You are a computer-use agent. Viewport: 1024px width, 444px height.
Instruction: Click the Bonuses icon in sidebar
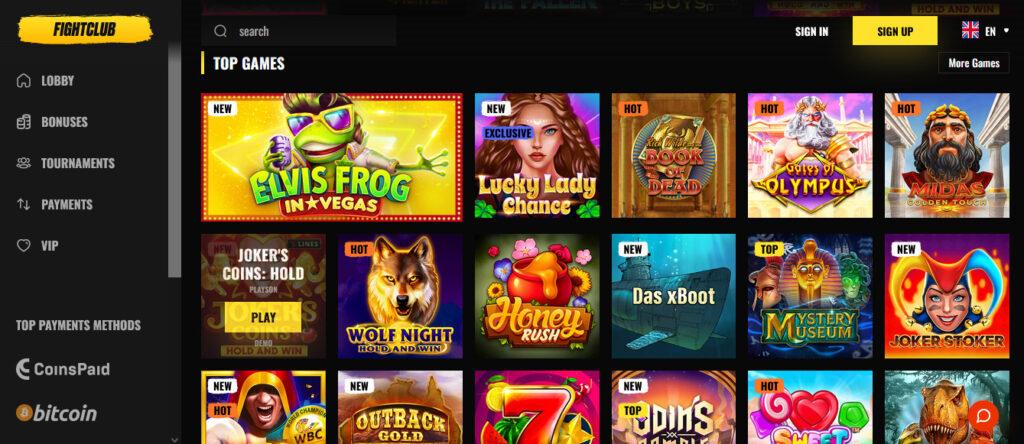(x=24, y=122)
